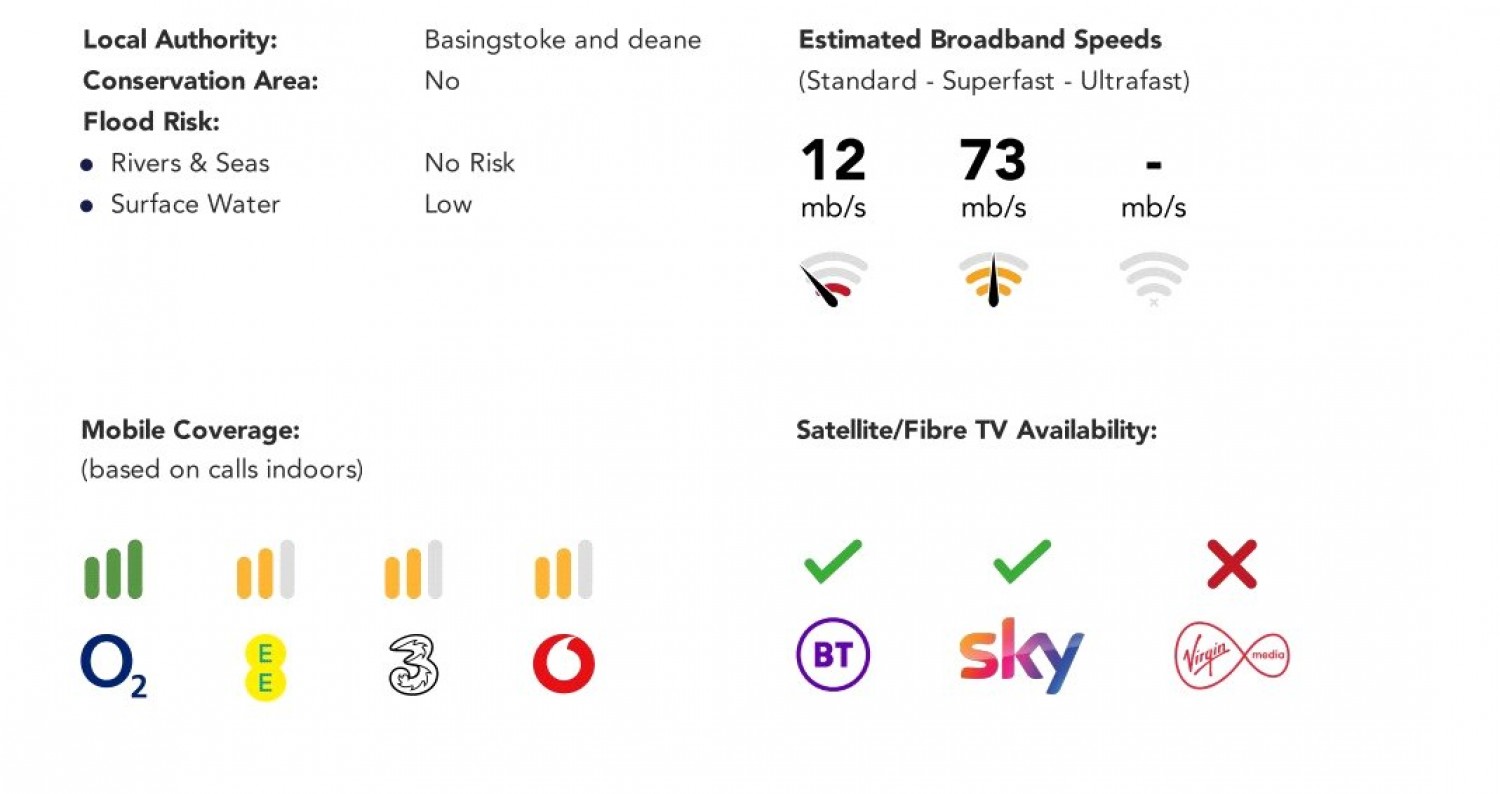This screenshot has height=794, width=1500.
Task: Click the green checkmark above Sky
Action: [1022, 561]
